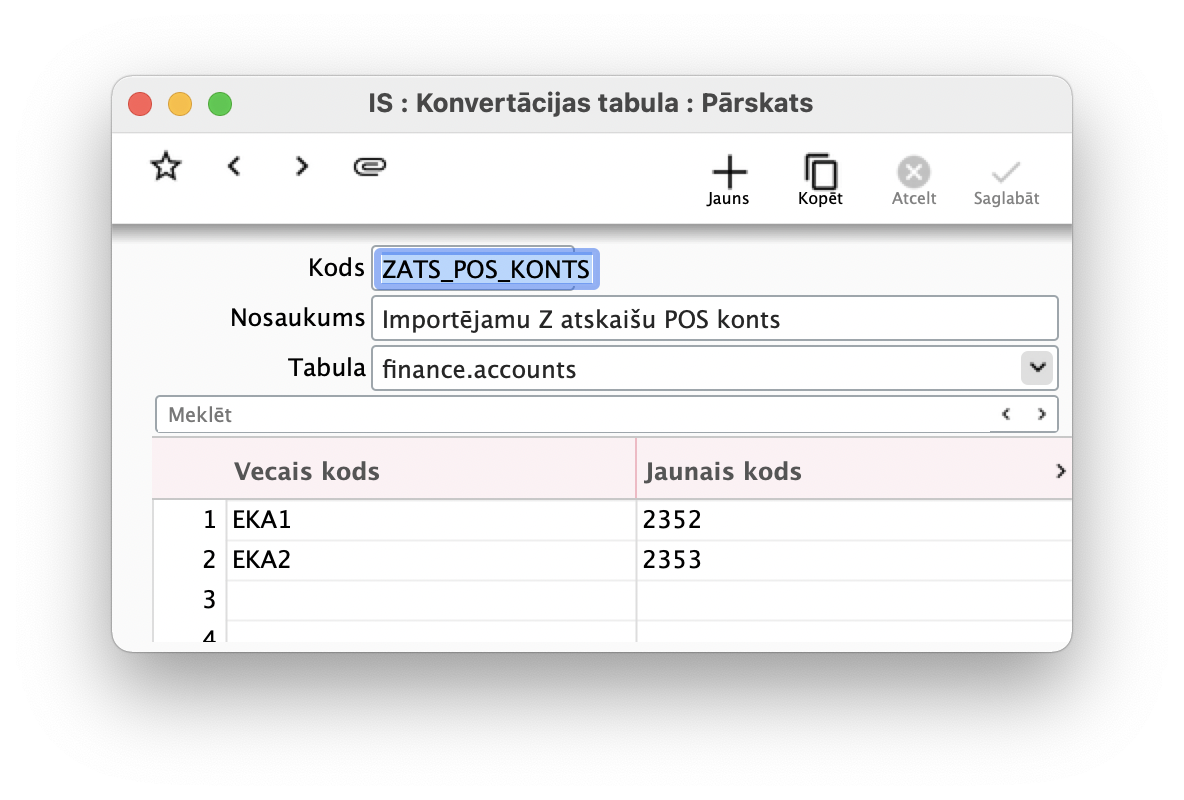Cancel changes with Atcelt
The height and width of the screenshot is (800, 1184).
click(x=914, y=181)
